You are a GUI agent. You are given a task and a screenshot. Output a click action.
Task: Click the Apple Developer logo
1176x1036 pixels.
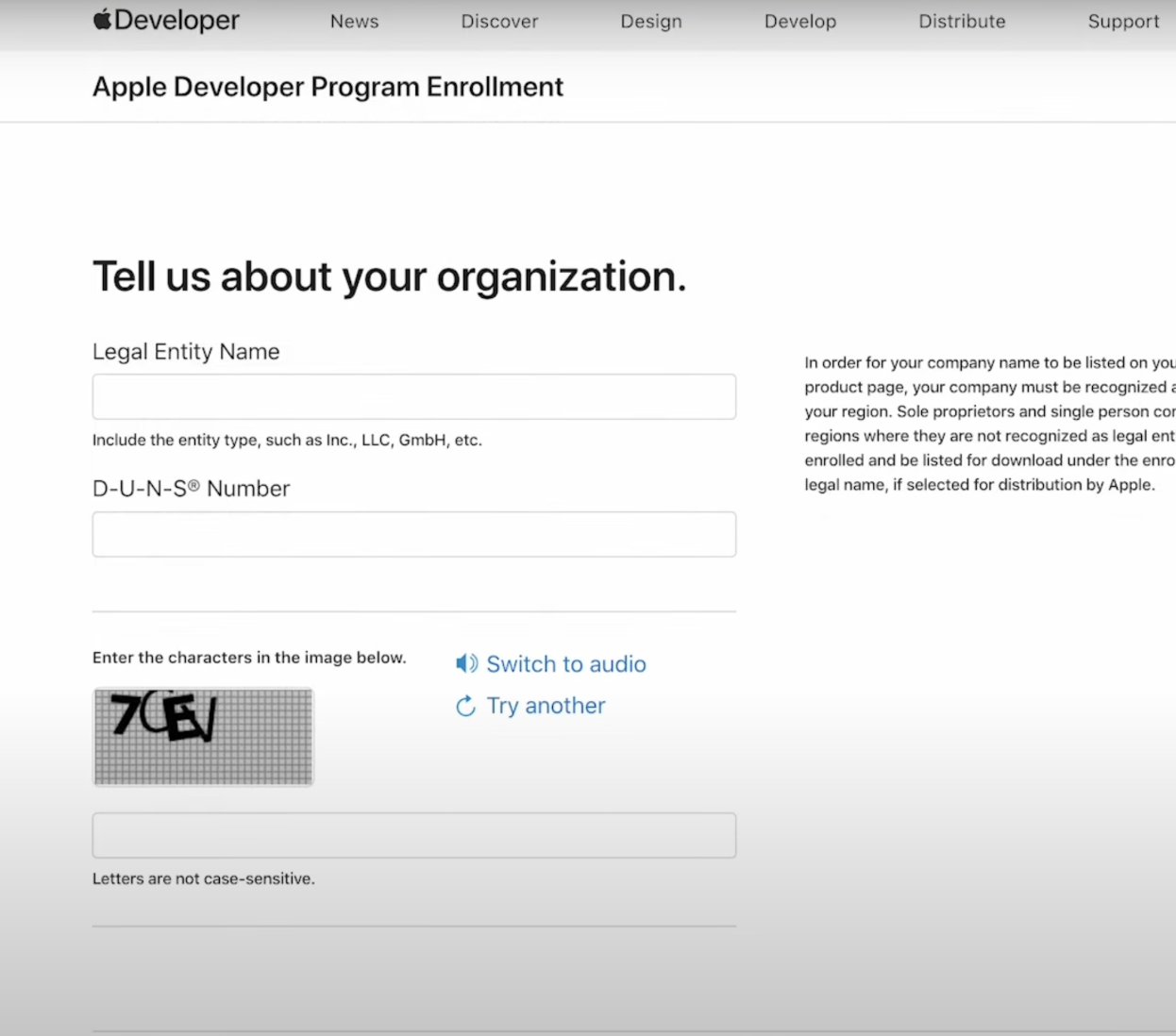pos(166,20)
